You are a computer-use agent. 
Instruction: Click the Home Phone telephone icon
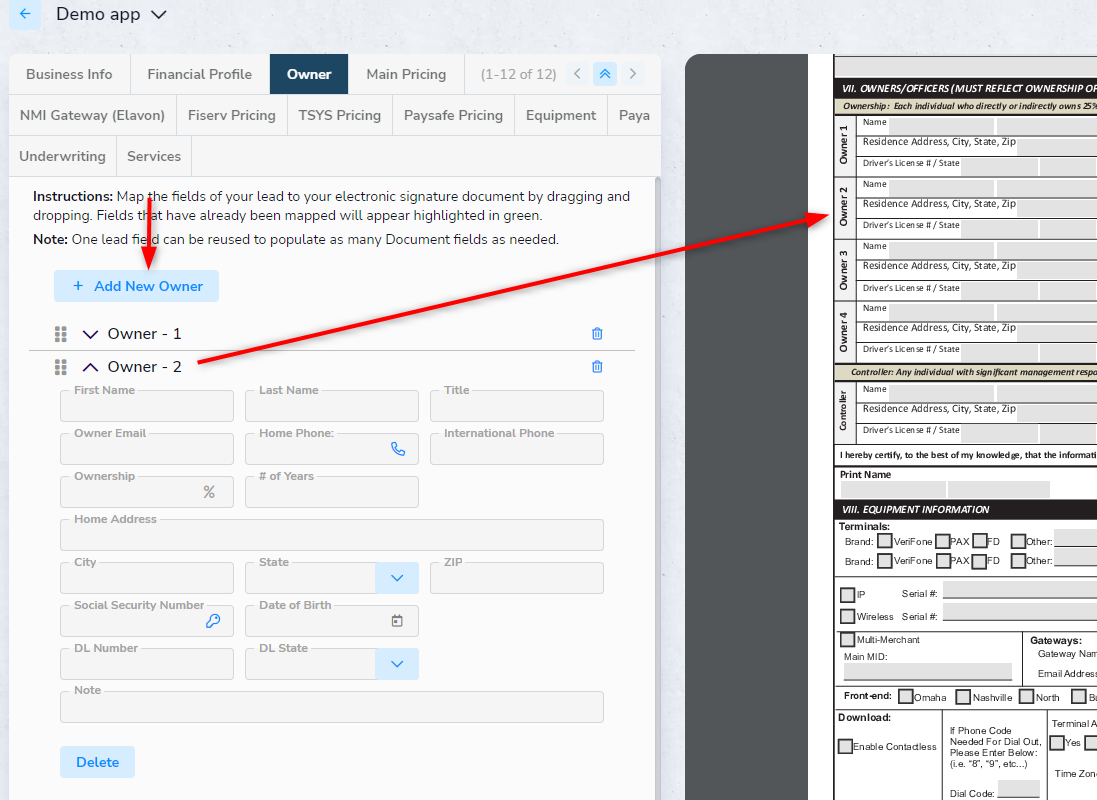[398, 449]
